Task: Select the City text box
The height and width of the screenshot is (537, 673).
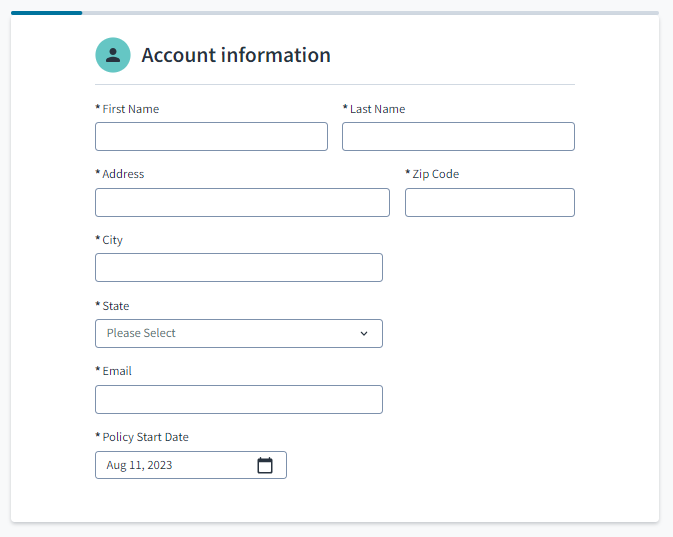Action: click(x=239, y=267)
